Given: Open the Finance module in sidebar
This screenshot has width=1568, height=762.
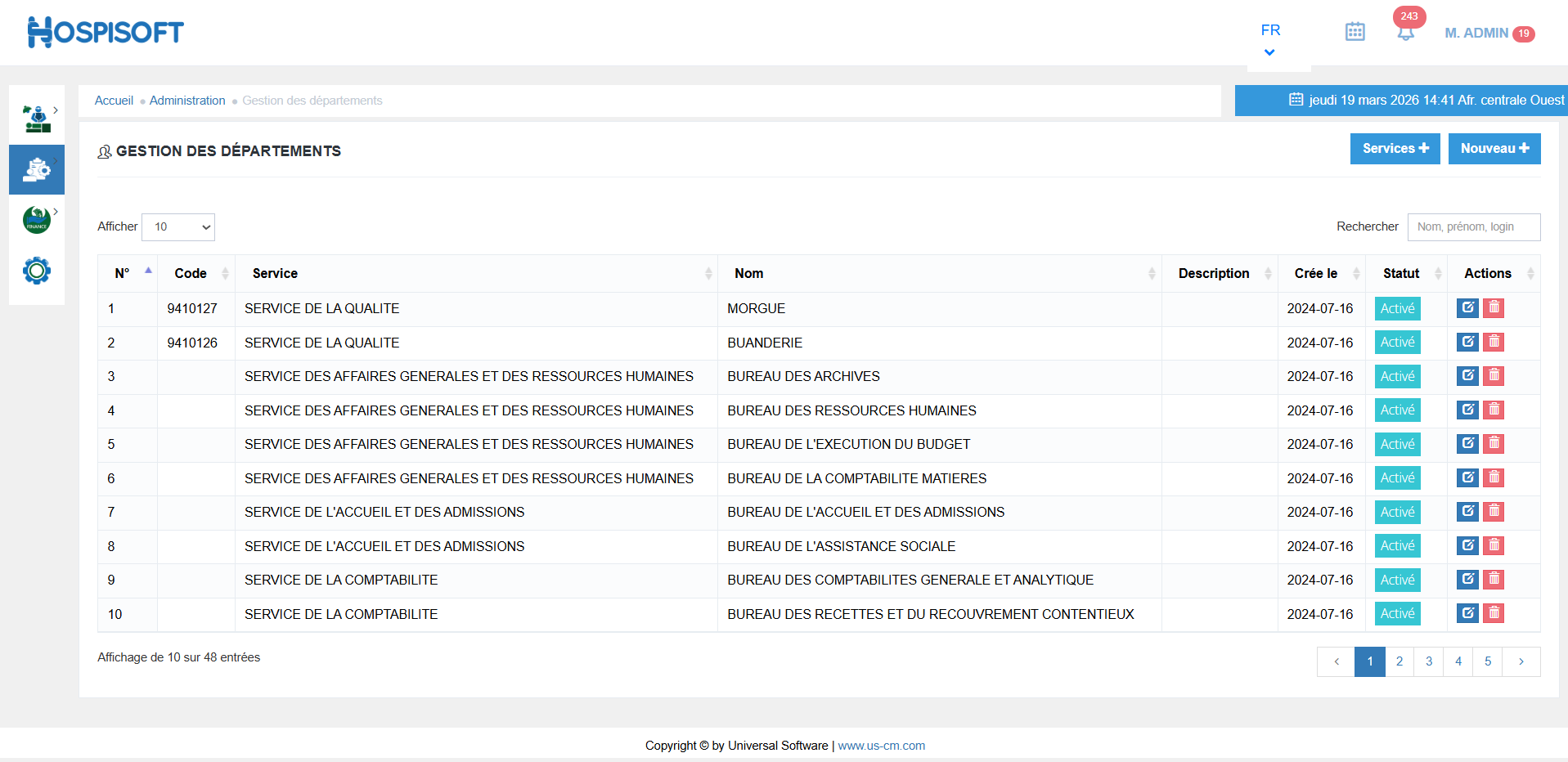Looking at the screenshot, I should click(x=37, y=220).
